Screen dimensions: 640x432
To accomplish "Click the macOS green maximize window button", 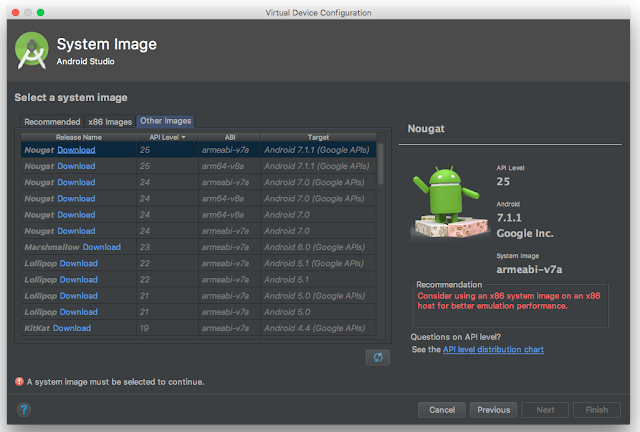I will coord(40,12).
